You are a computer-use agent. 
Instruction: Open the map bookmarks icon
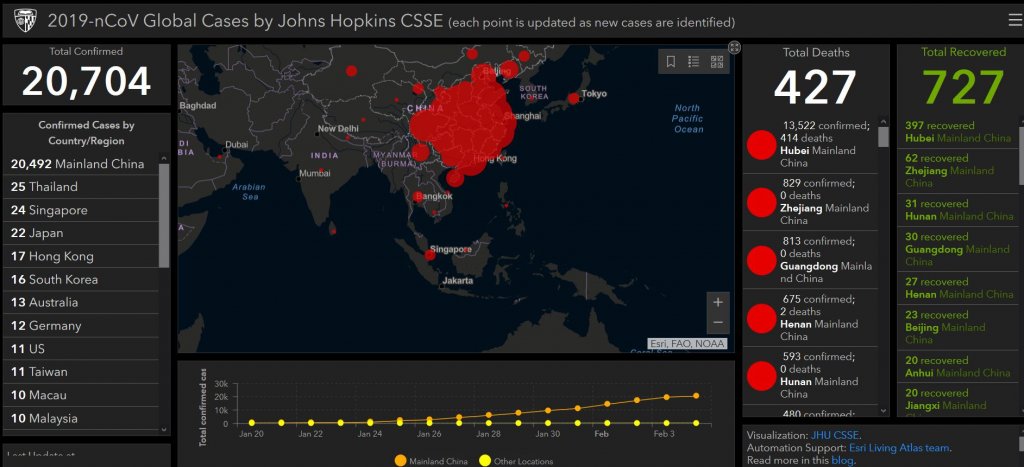(671, 62)
